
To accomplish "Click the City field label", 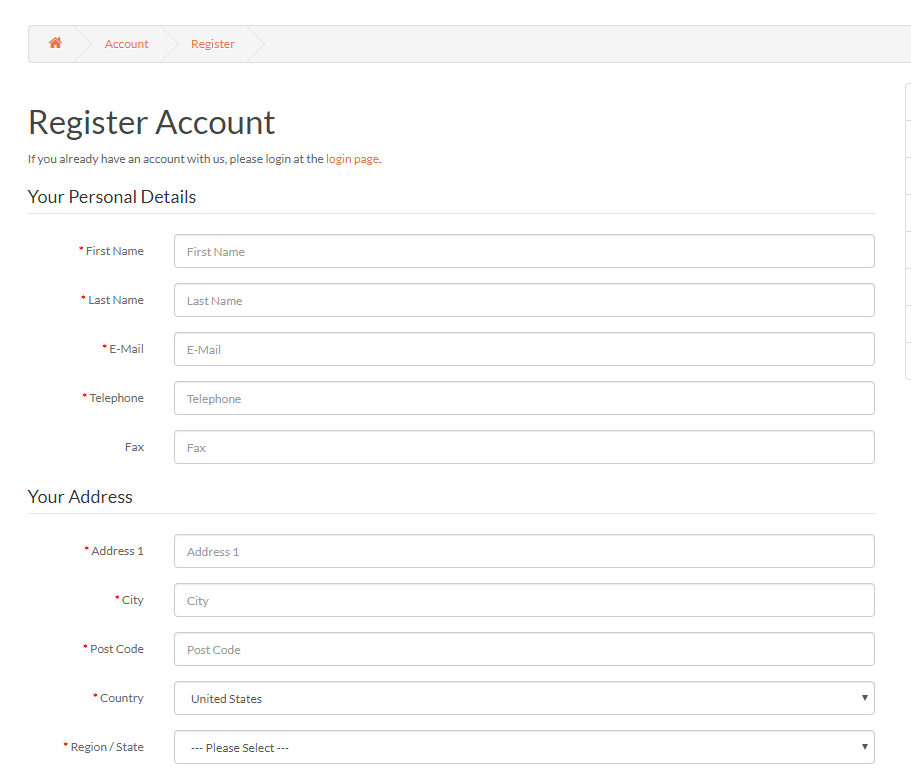I will click(132, 600).
